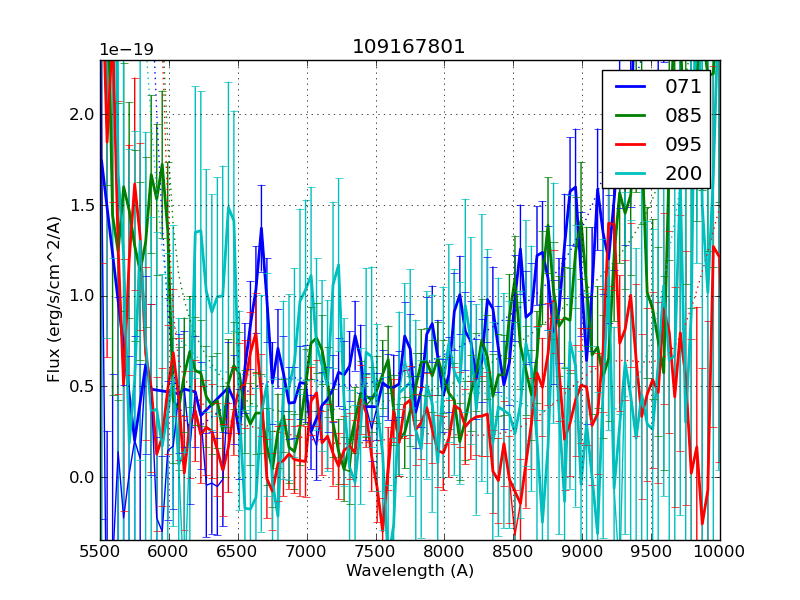Click the plot title 109167801
Image resolution: width=800 pixels, height=600 pixels.
pos(409,47)
